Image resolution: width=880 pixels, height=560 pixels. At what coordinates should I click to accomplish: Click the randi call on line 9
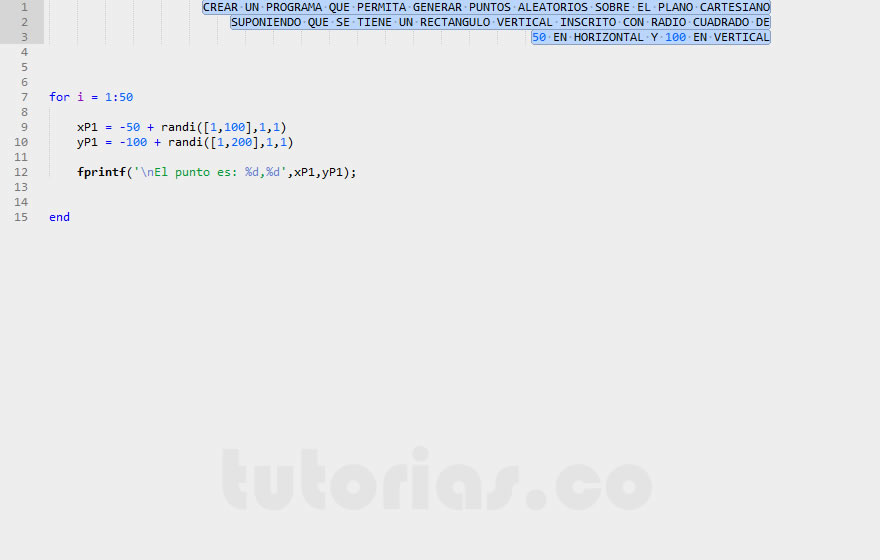[x=223, y=127]
